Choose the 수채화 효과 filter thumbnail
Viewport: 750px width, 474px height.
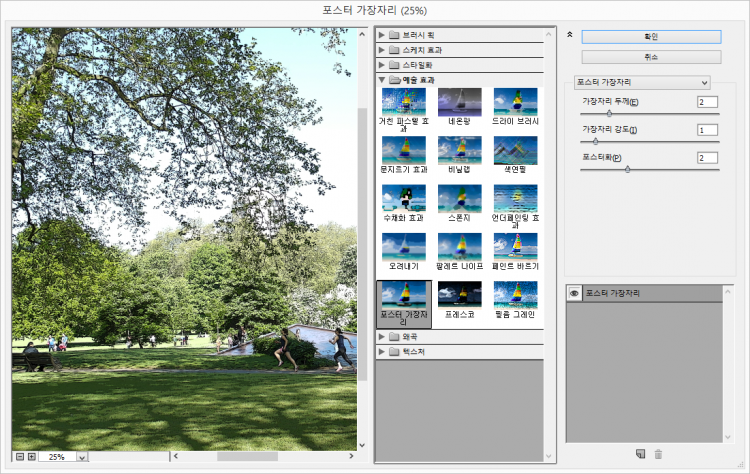[x=403, y=197]
